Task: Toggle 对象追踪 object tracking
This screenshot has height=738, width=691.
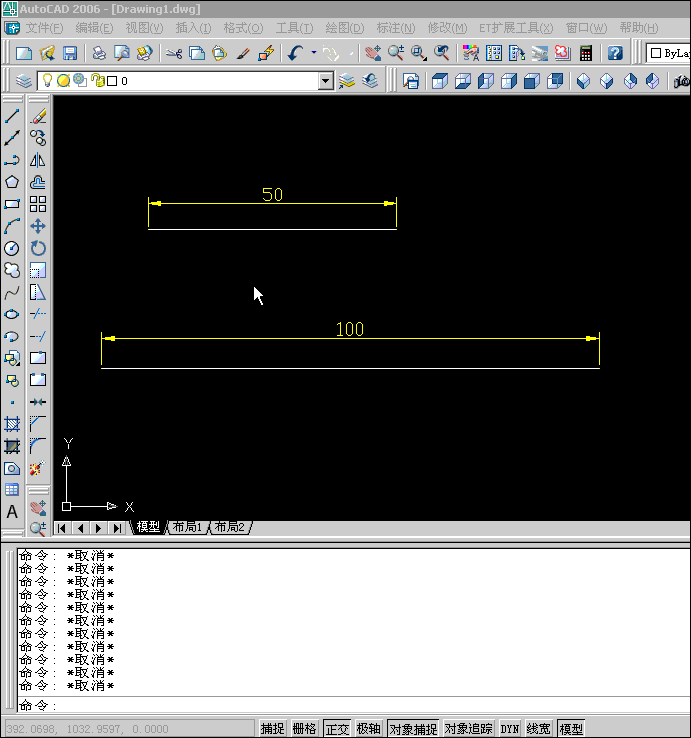Action: click(469, 729)
